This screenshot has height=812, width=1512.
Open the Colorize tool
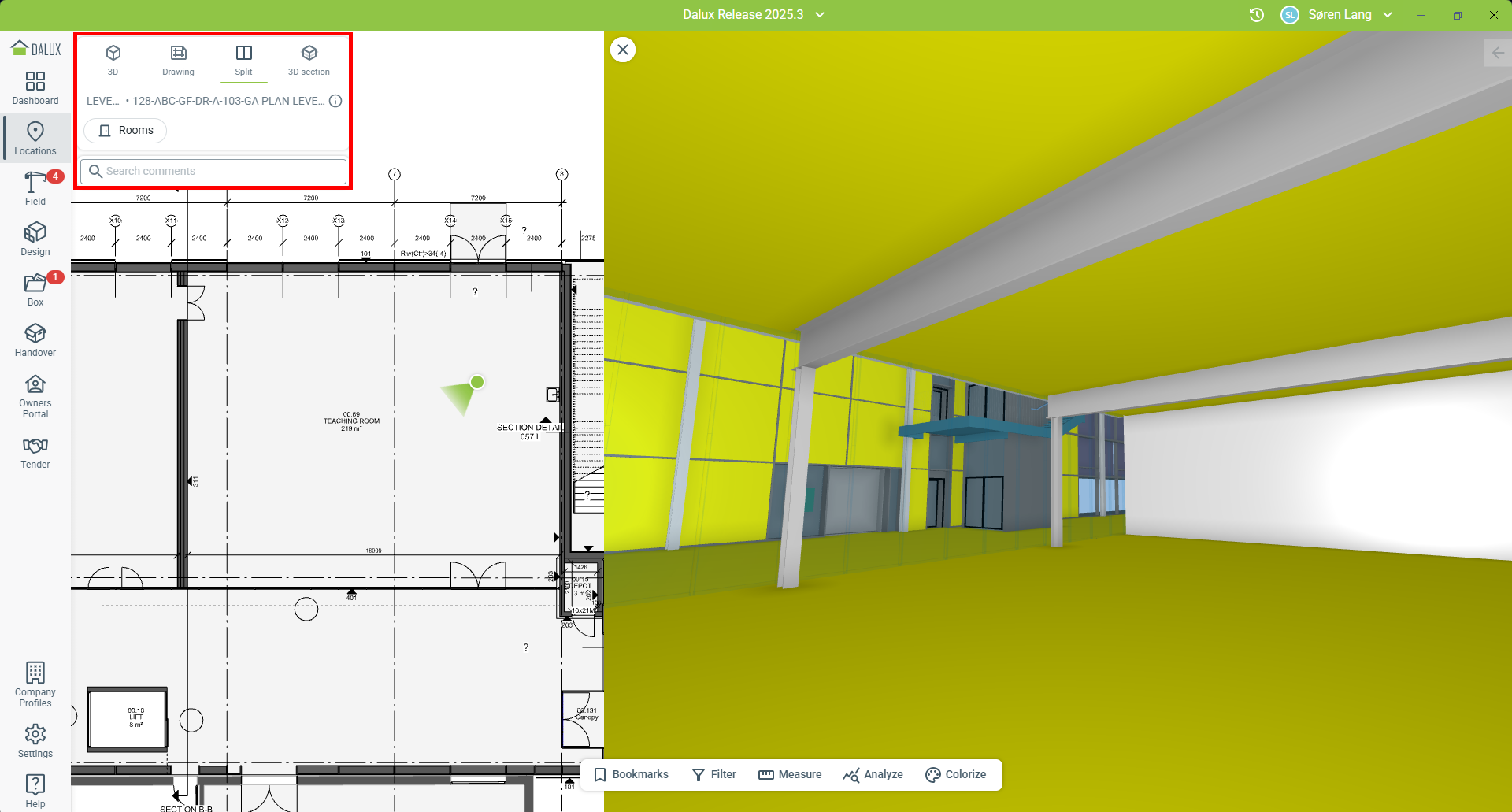(955, 775)
